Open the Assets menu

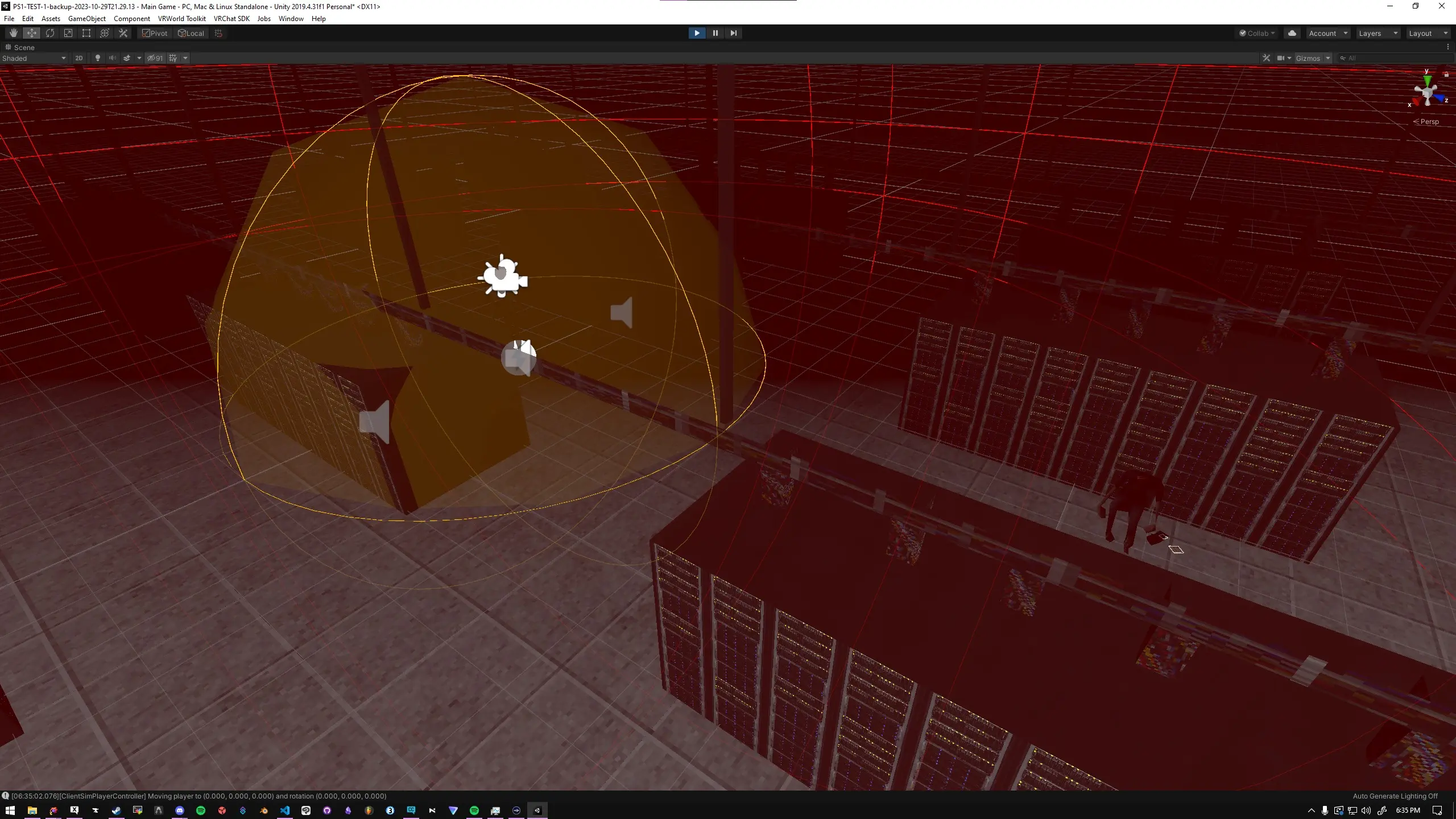[x=51, y=18]
